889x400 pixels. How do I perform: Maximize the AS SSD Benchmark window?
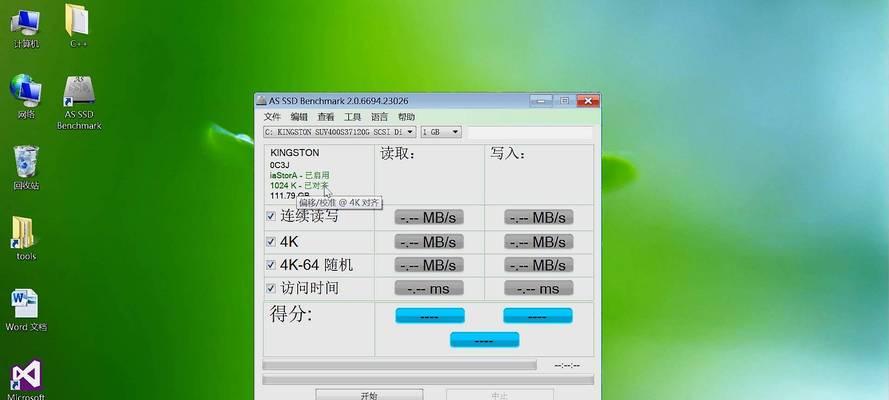(x=564, y=101)
